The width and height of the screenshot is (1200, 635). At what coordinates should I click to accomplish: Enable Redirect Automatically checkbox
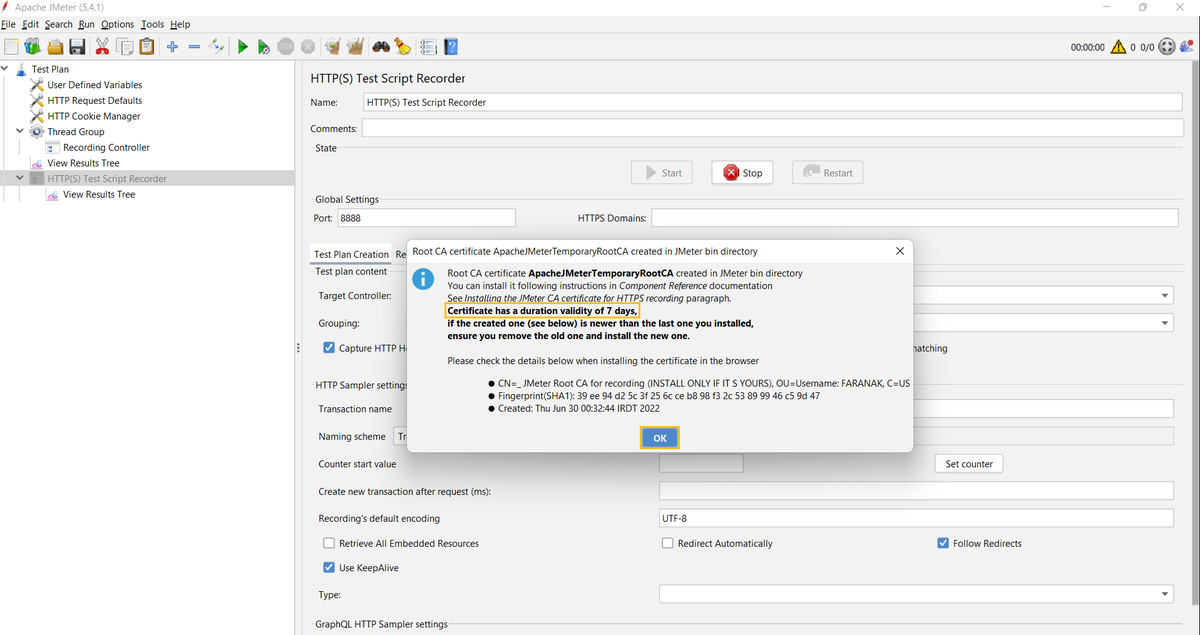668,543
